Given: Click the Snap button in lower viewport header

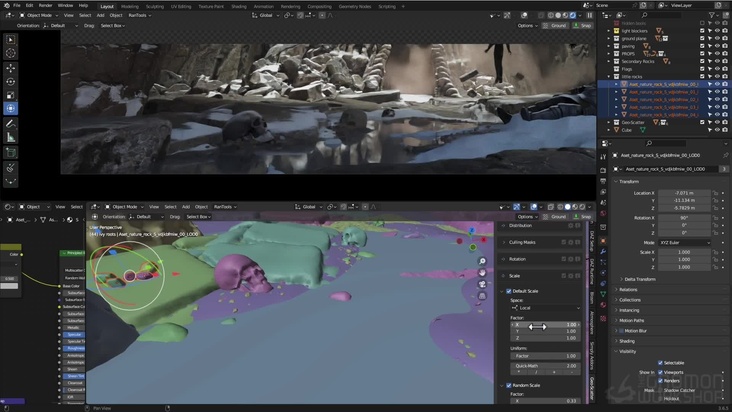Looking at the screenshot, I should [x=583, y=216].
